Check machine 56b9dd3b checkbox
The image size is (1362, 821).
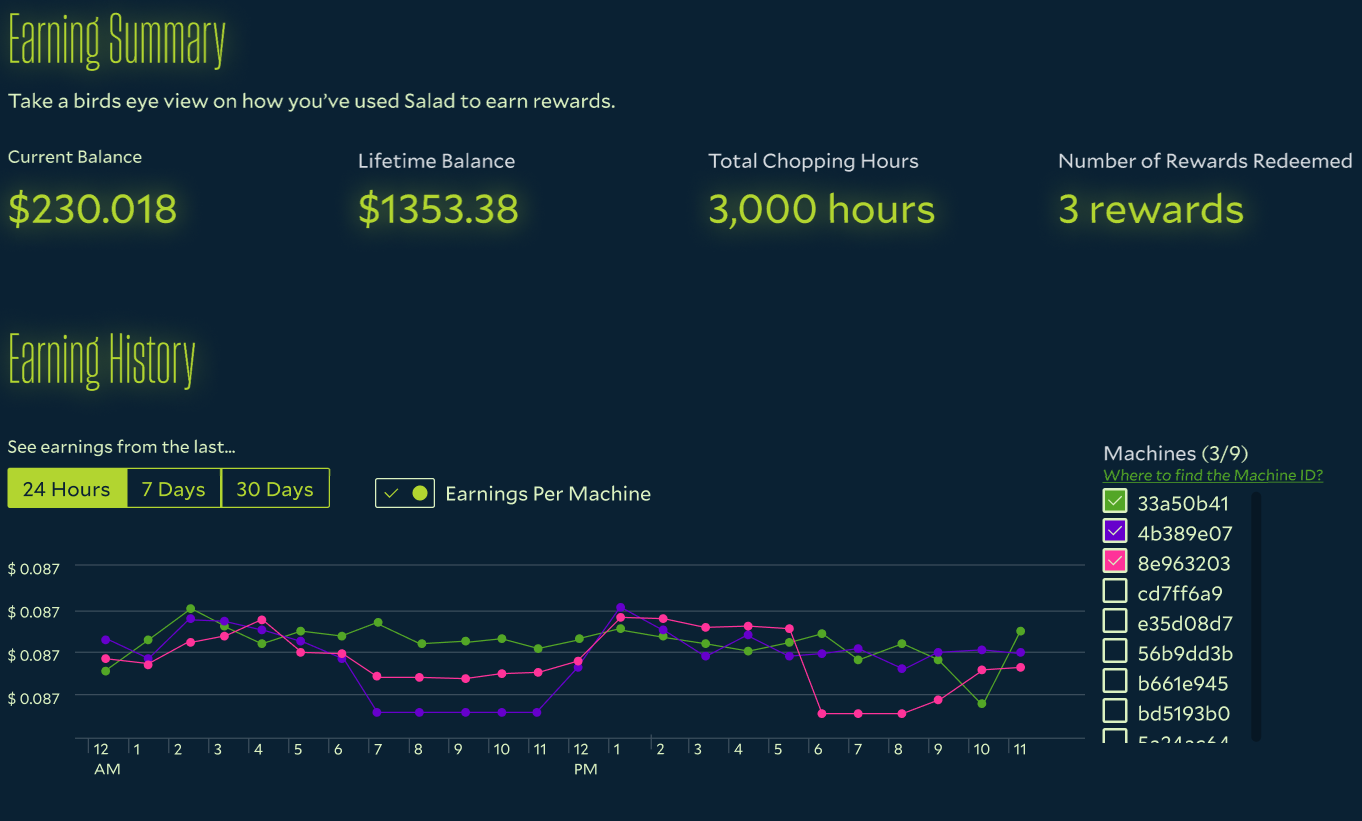[x=1115, y=651]
